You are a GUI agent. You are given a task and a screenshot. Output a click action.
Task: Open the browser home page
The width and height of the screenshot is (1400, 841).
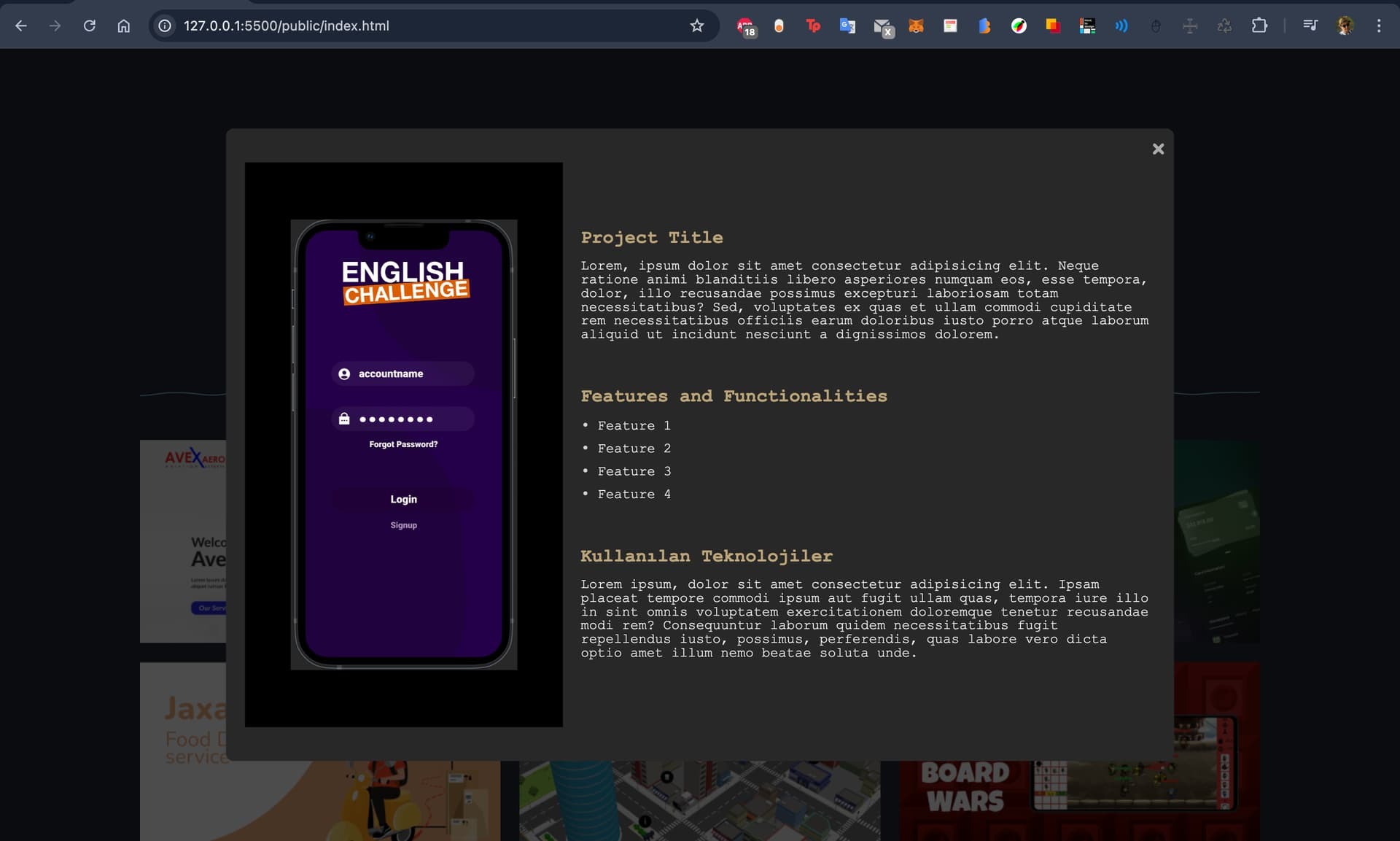click(124, 26)
